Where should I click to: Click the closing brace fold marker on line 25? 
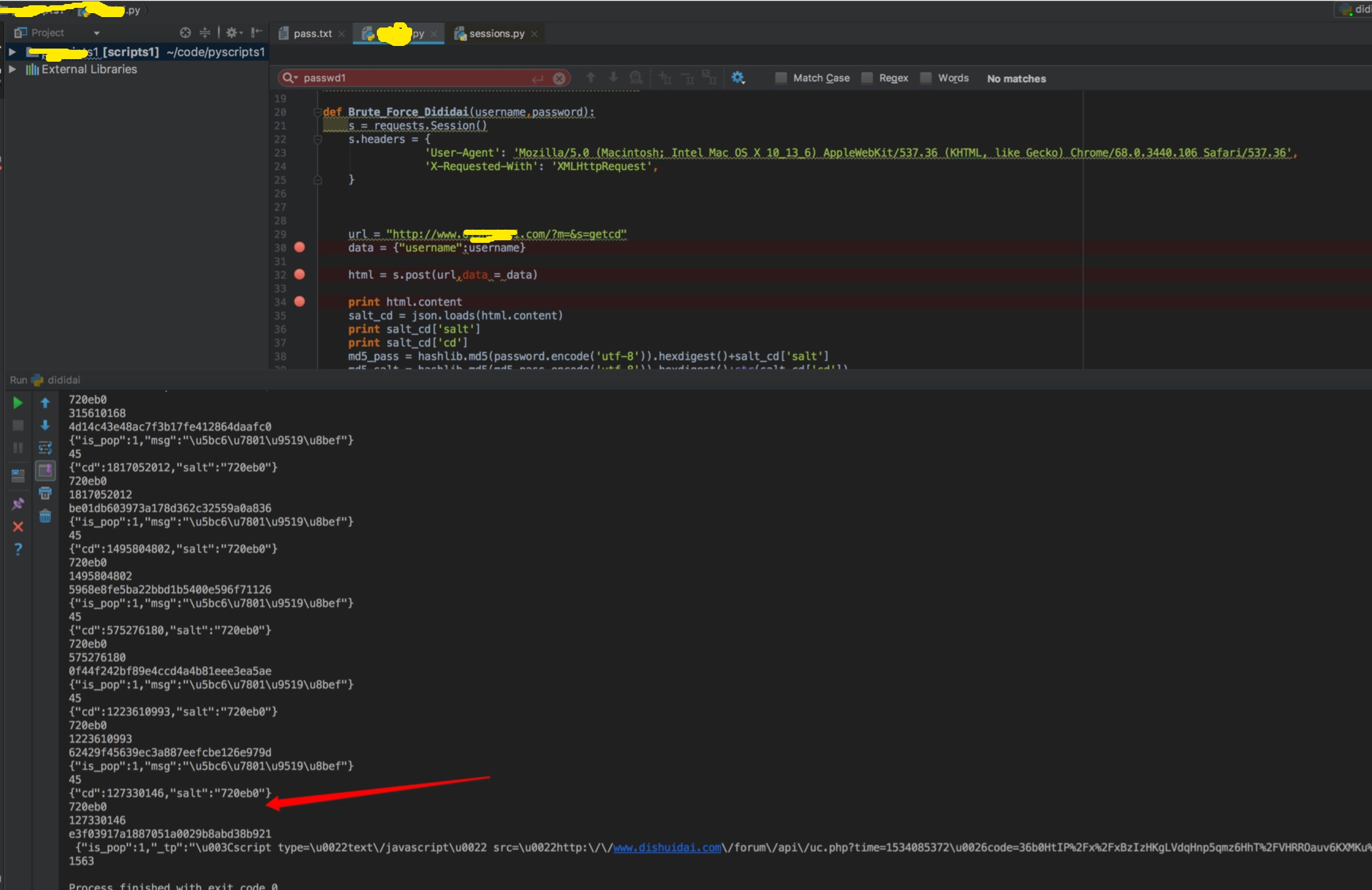pos(318,180)
